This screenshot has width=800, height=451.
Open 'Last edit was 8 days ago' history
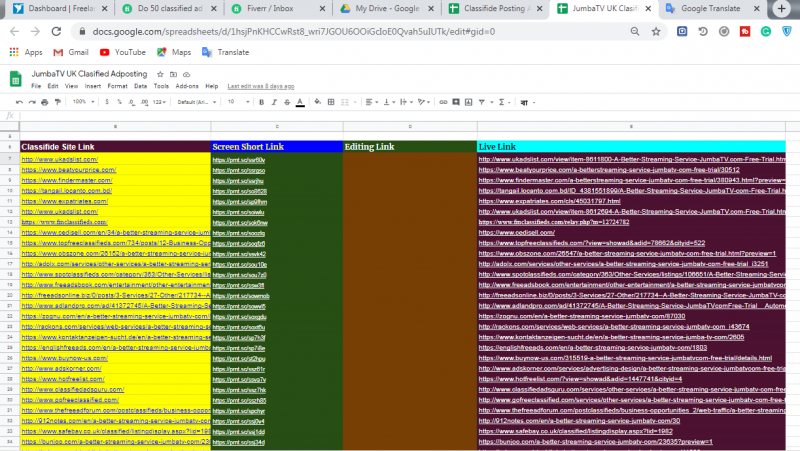(x=261, y=86)
